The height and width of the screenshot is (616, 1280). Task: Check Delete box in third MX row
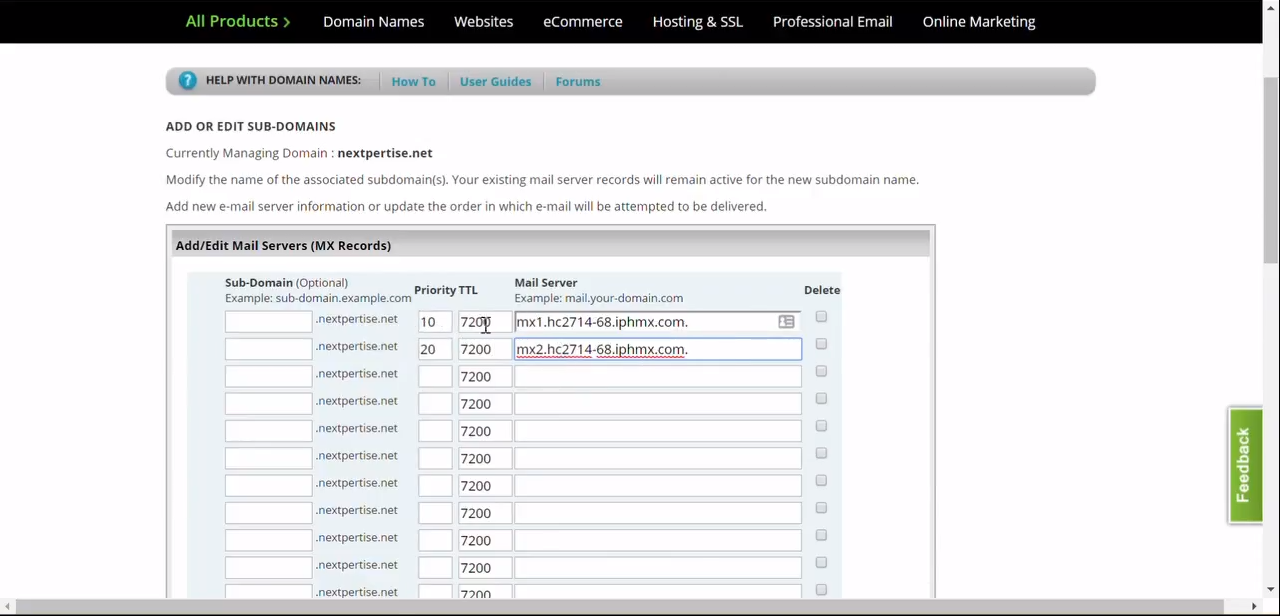coord(821,371)
